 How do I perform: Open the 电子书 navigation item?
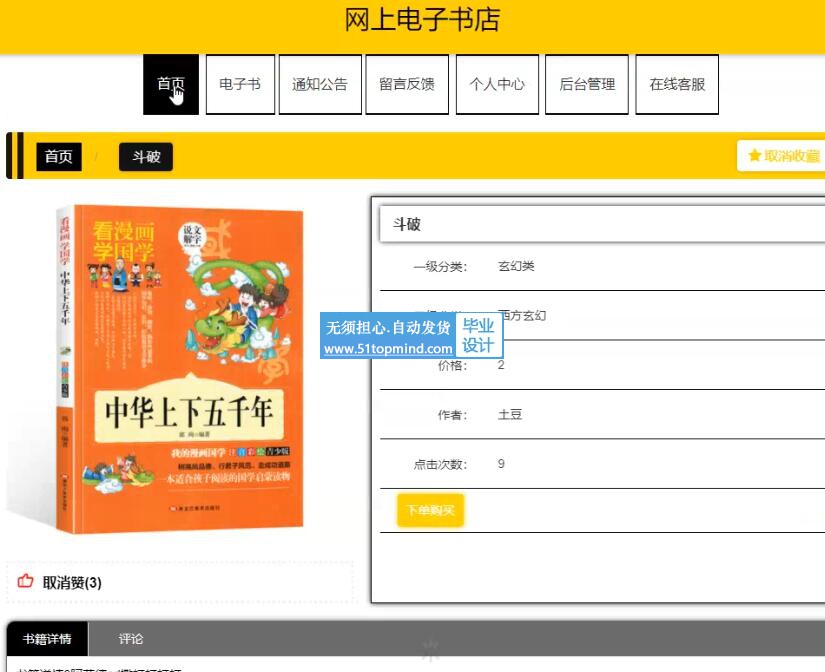[240, 84]
